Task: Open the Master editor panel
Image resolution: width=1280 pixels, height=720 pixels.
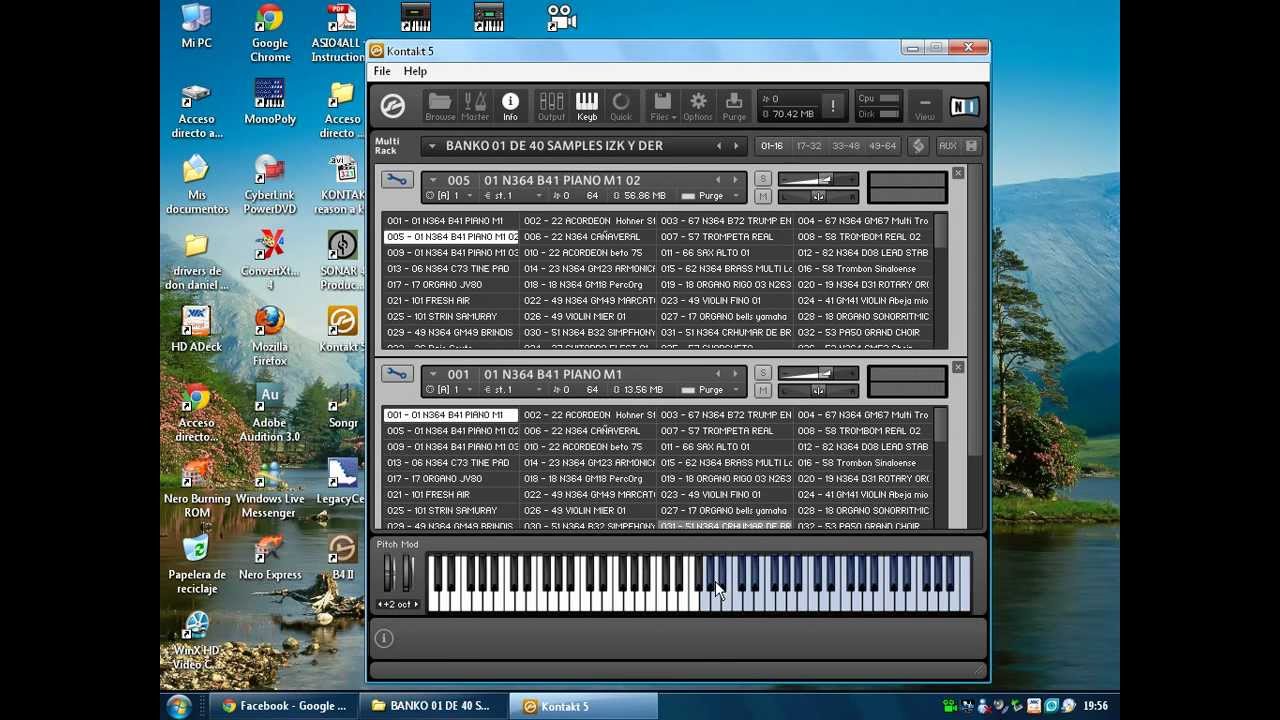Action: pos(475,106)
